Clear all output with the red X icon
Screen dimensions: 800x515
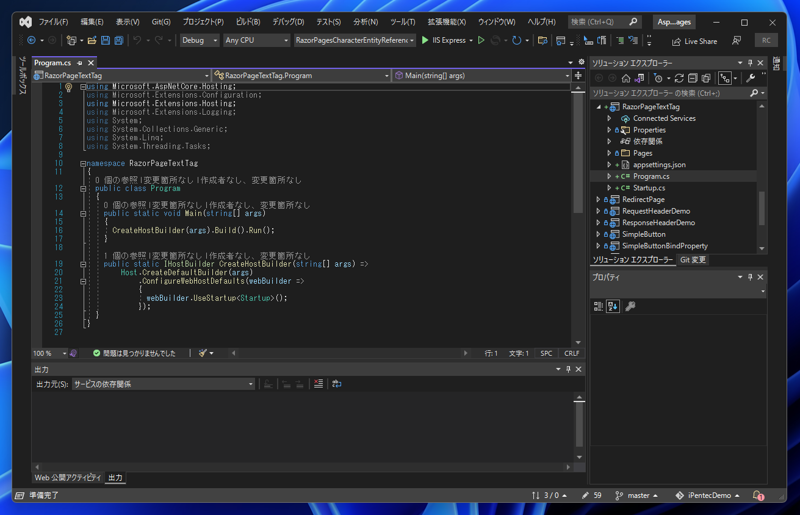pyautogui.click(x=318, y=384)
